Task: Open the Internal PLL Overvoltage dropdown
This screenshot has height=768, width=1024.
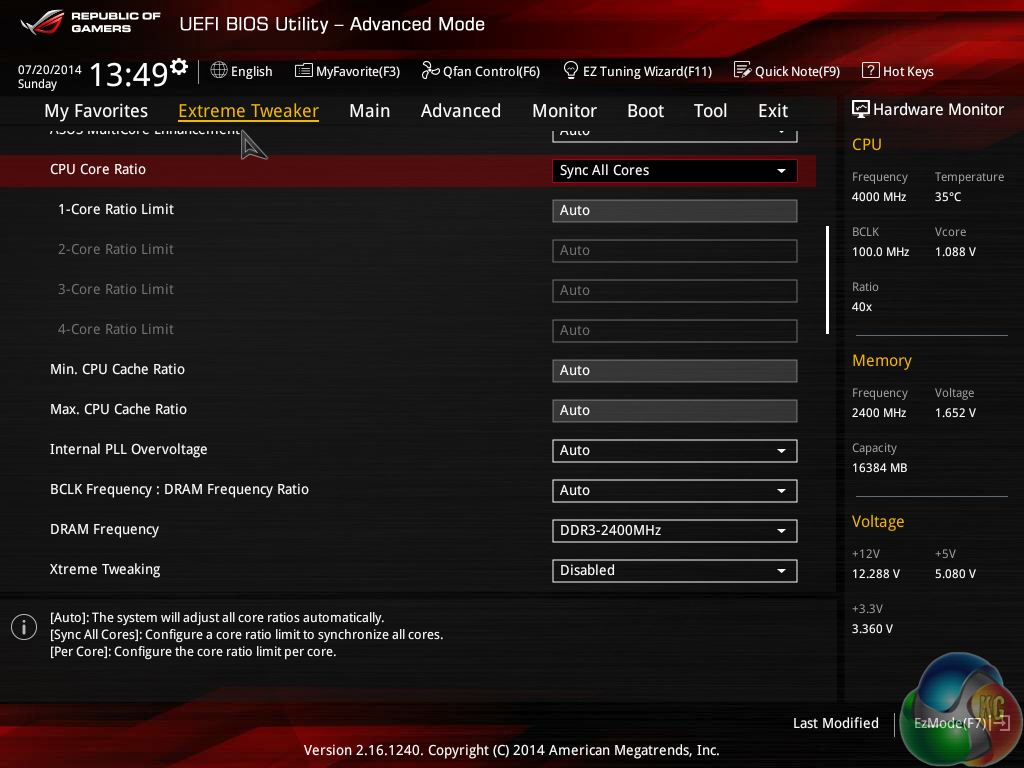Action: point(675,451)
